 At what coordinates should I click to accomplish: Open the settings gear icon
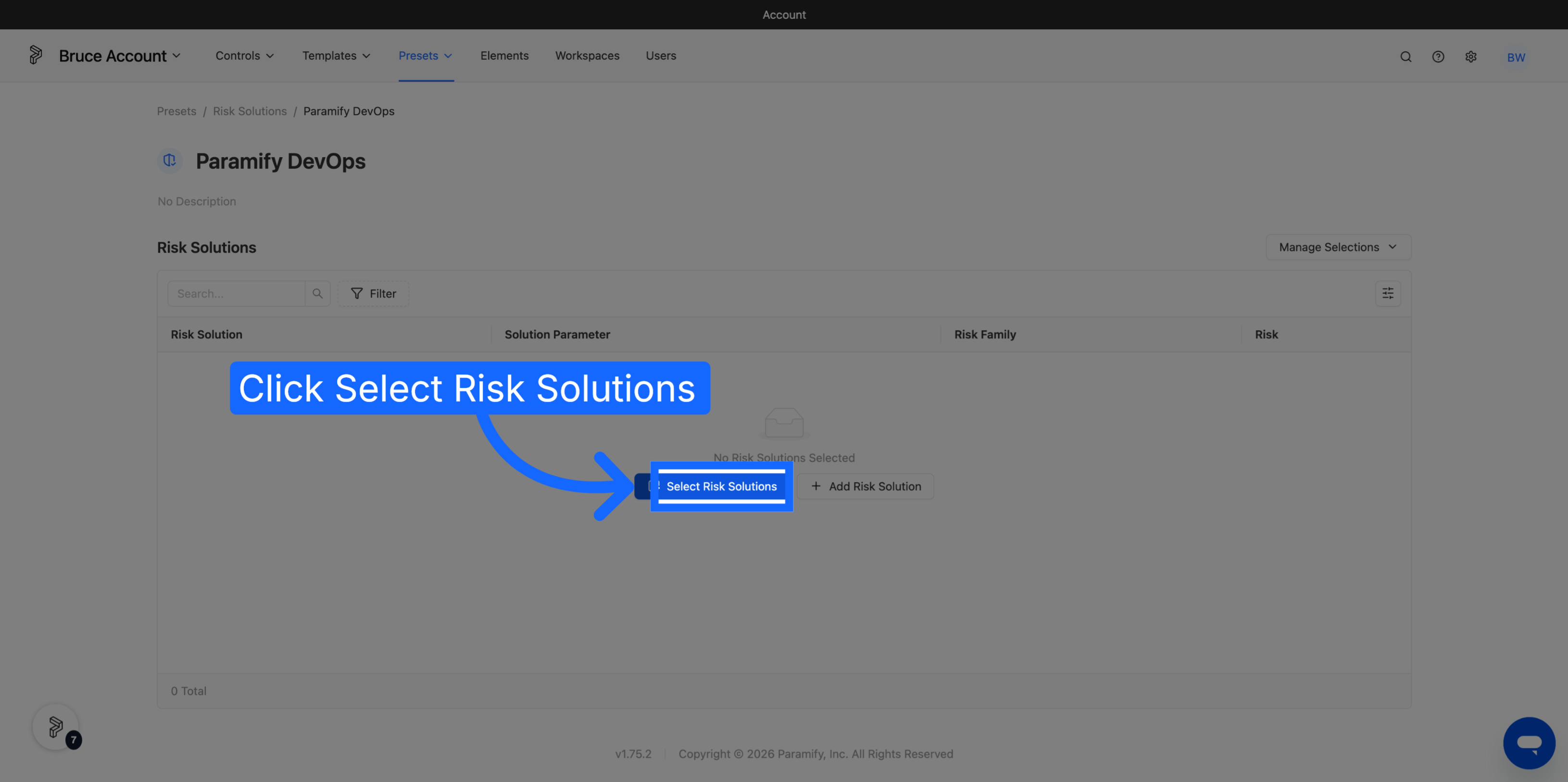[1470, 57]
